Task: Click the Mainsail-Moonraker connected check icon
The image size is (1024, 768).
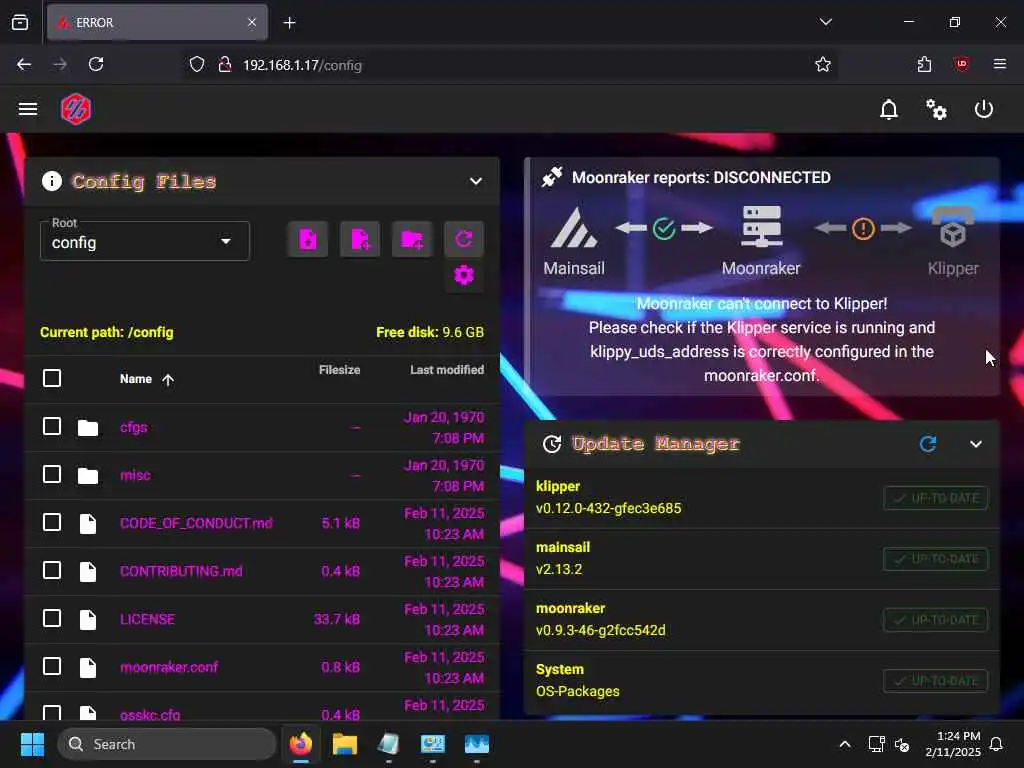Action: (664, 229)
